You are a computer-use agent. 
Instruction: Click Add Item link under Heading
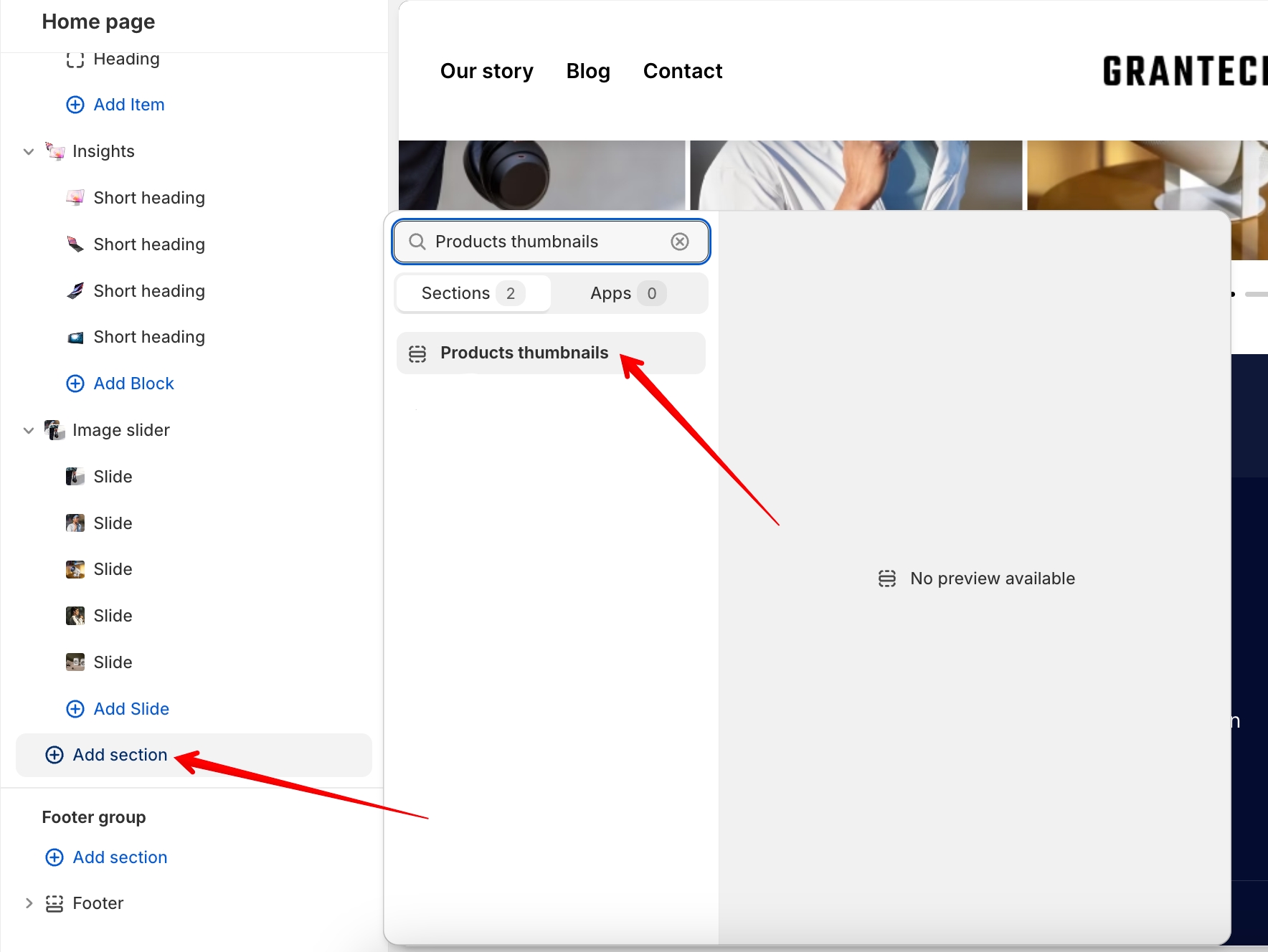(129, 105)
